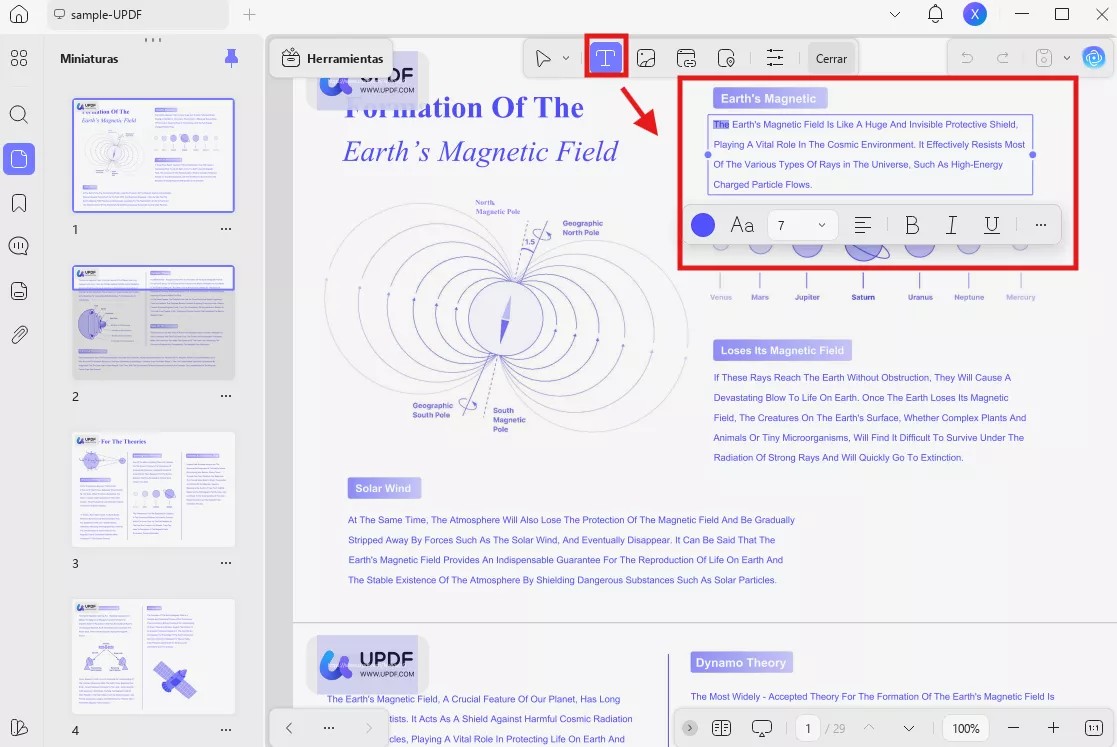Open the text color swatch
This screenshot has height=747, width=1117.
(x=703, y=225)
